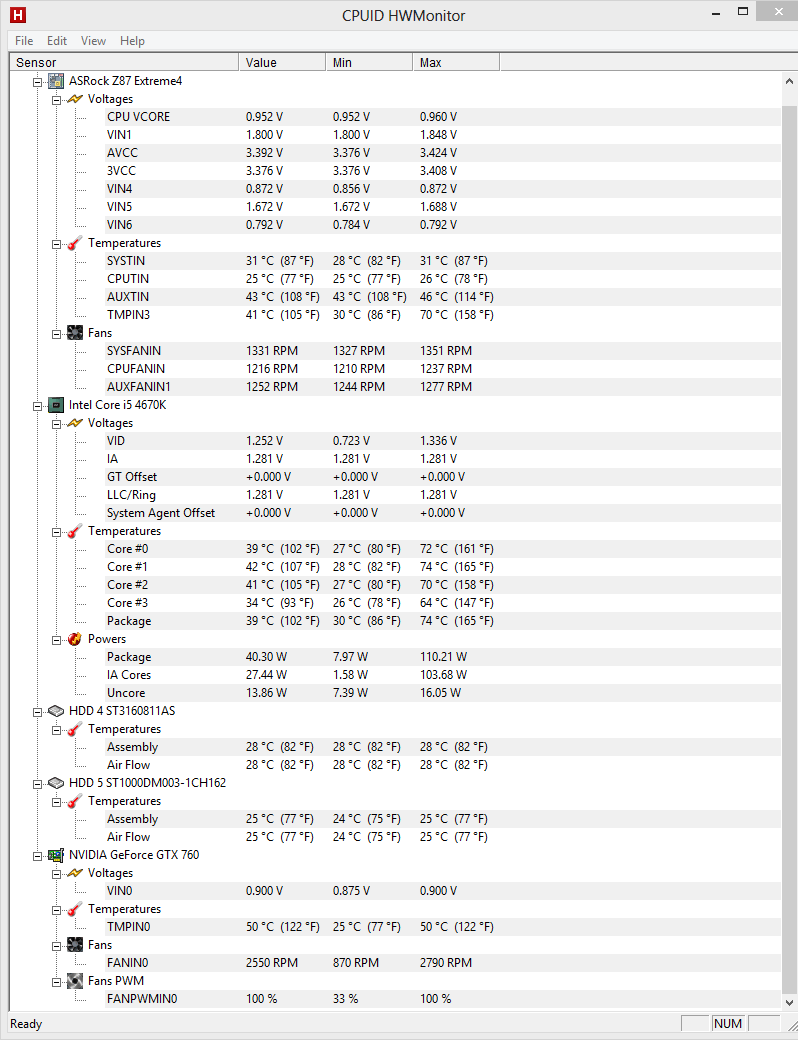Click the ASRock Z87 Extreme4 motherboard icon
798x1040 pixels.
pos(57,81)
